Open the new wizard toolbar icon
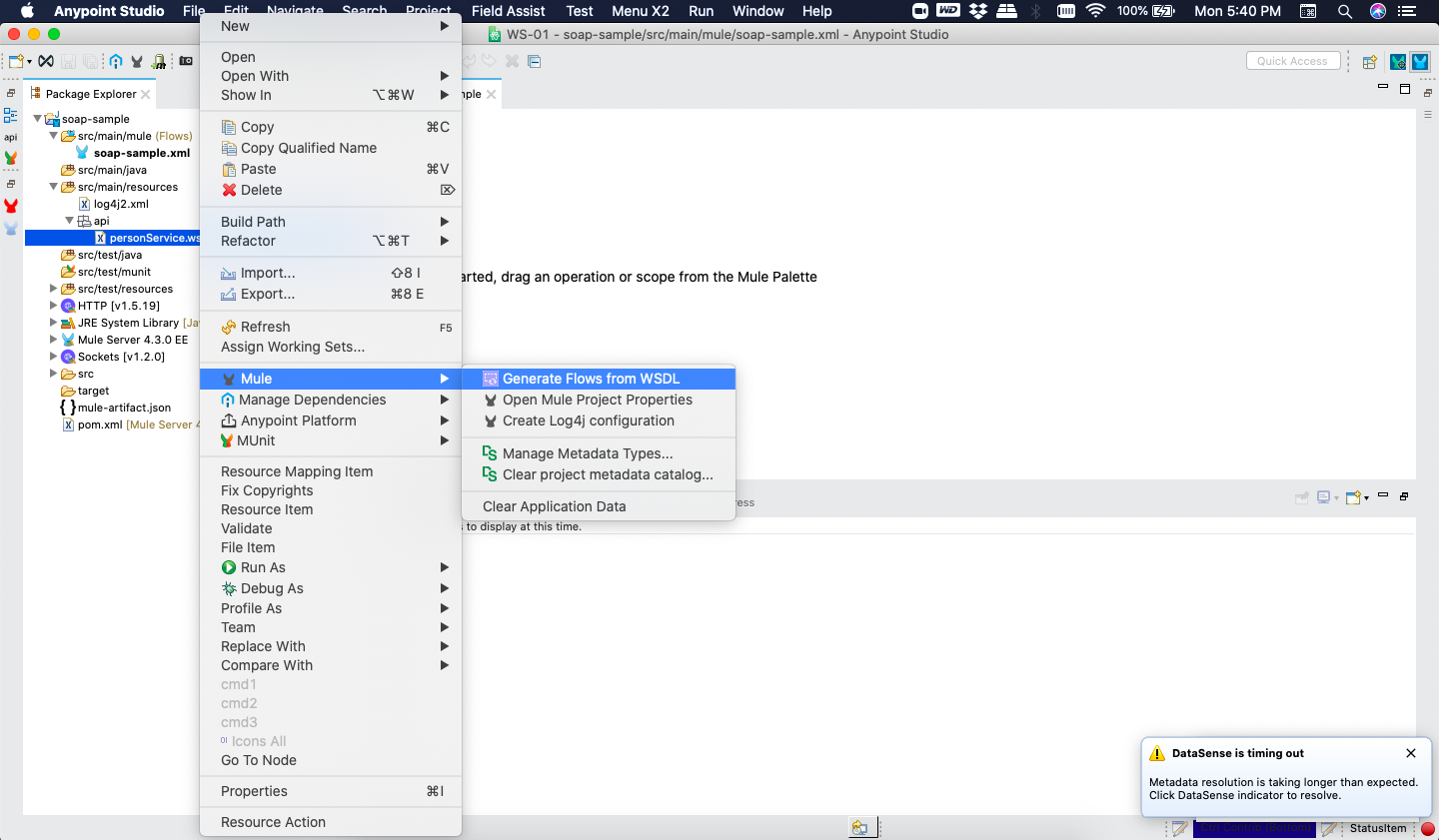Viewport: 1439px width, 840px height. (16, 62)
